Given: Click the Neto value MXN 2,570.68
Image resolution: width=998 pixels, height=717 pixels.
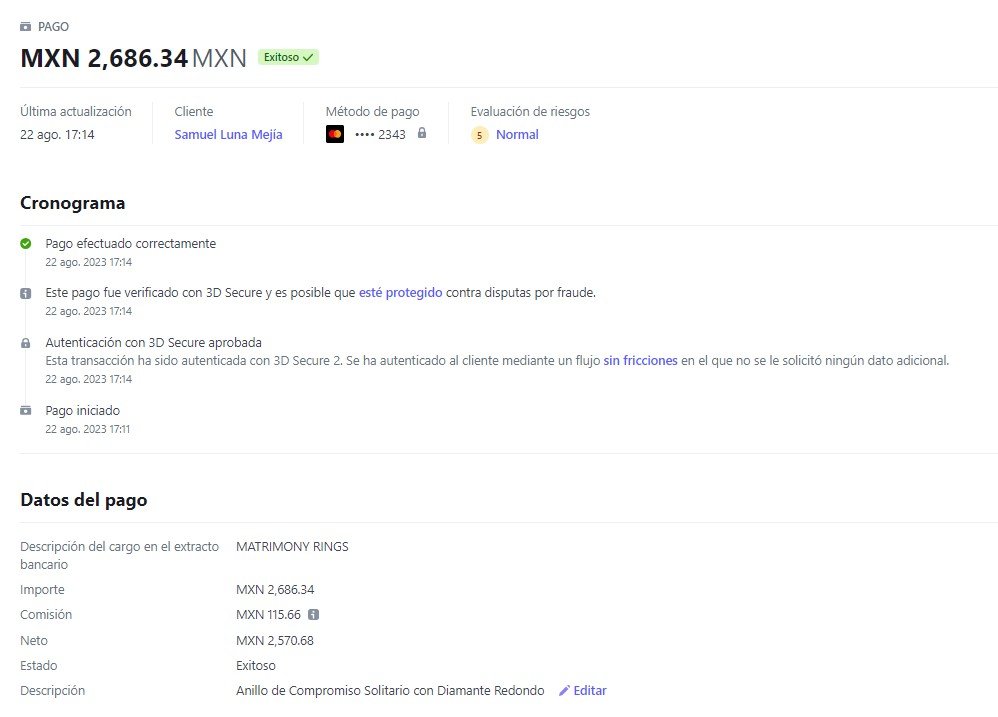Looking at the screenshot, I should coord(275,641).
